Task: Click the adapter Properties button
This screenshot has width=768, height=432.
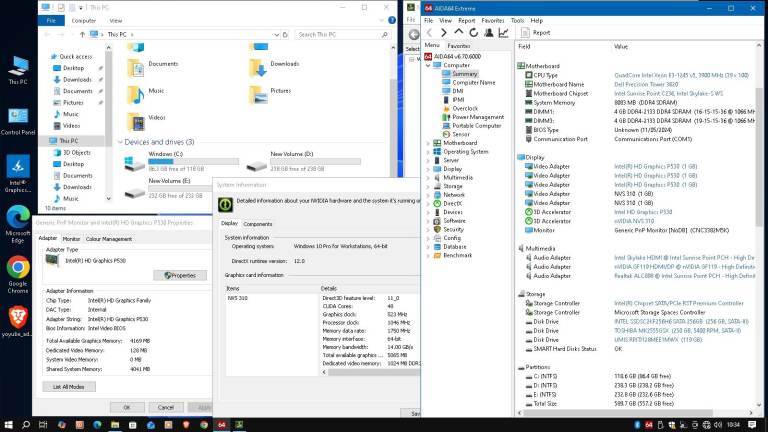Action: point(180,275)
